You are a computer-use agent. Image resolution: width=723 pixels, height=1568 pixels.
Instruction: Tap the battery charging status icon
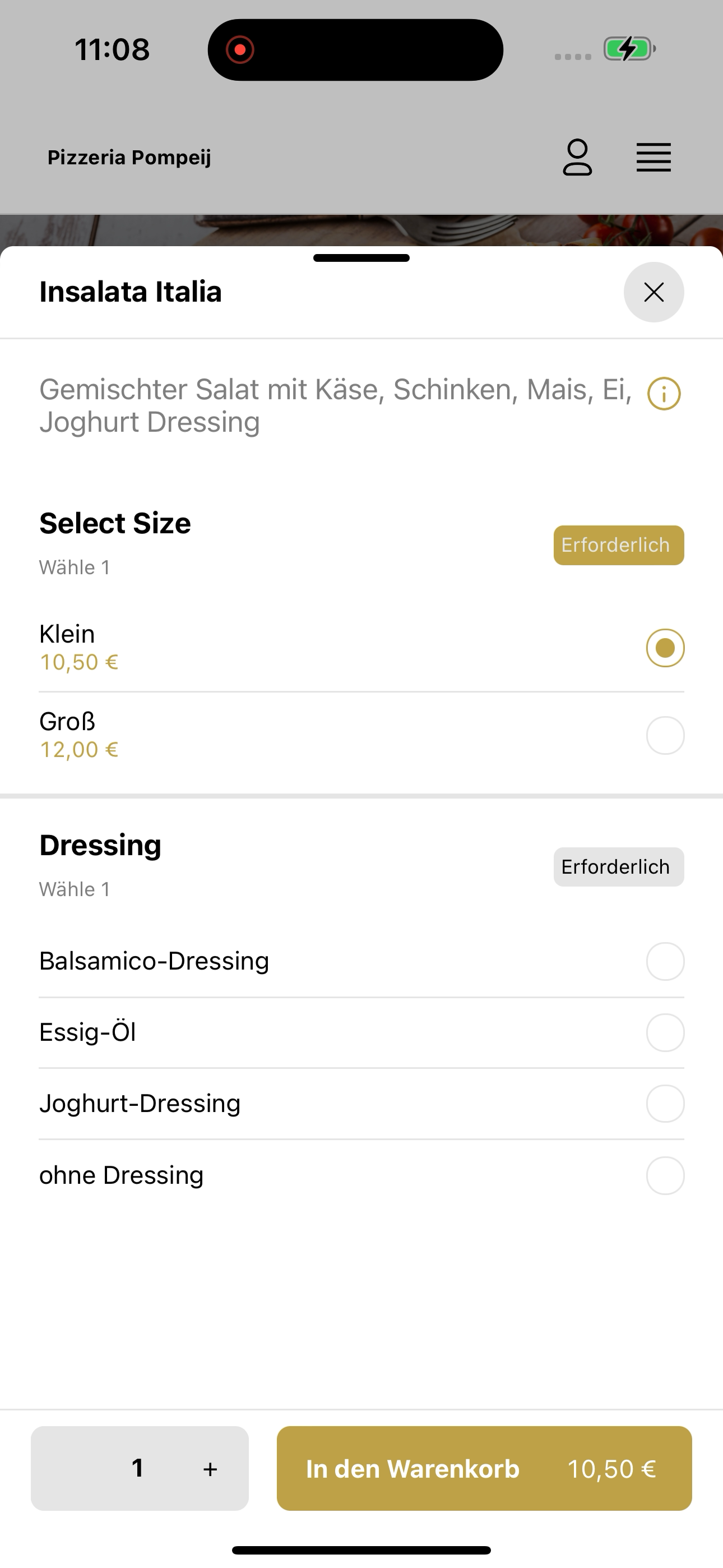coord(629,49)
